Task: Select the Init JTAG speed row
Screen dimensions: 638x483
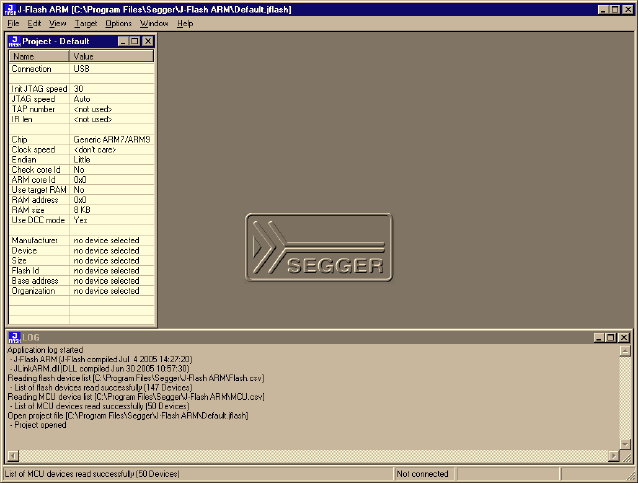Action: click(82, 89)
